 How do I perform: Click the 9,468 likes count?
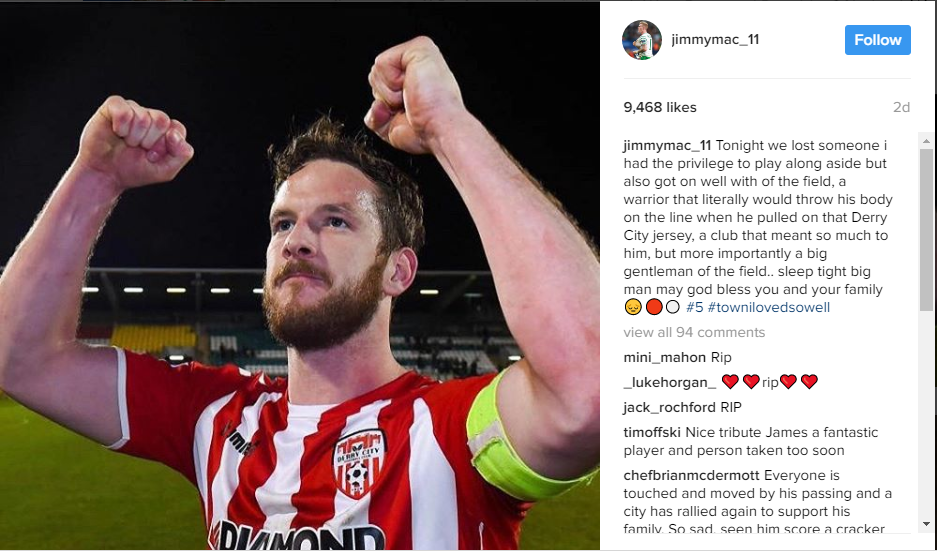[660, 108]
